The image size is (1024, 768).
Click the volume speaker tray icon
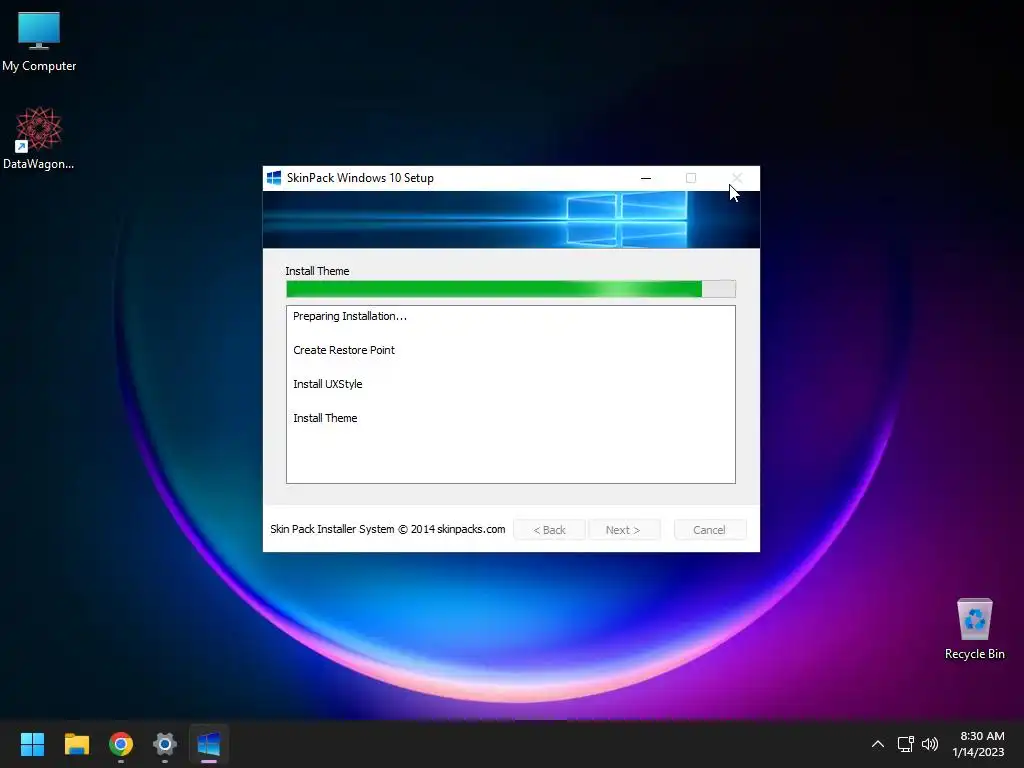tap(929, 744)
